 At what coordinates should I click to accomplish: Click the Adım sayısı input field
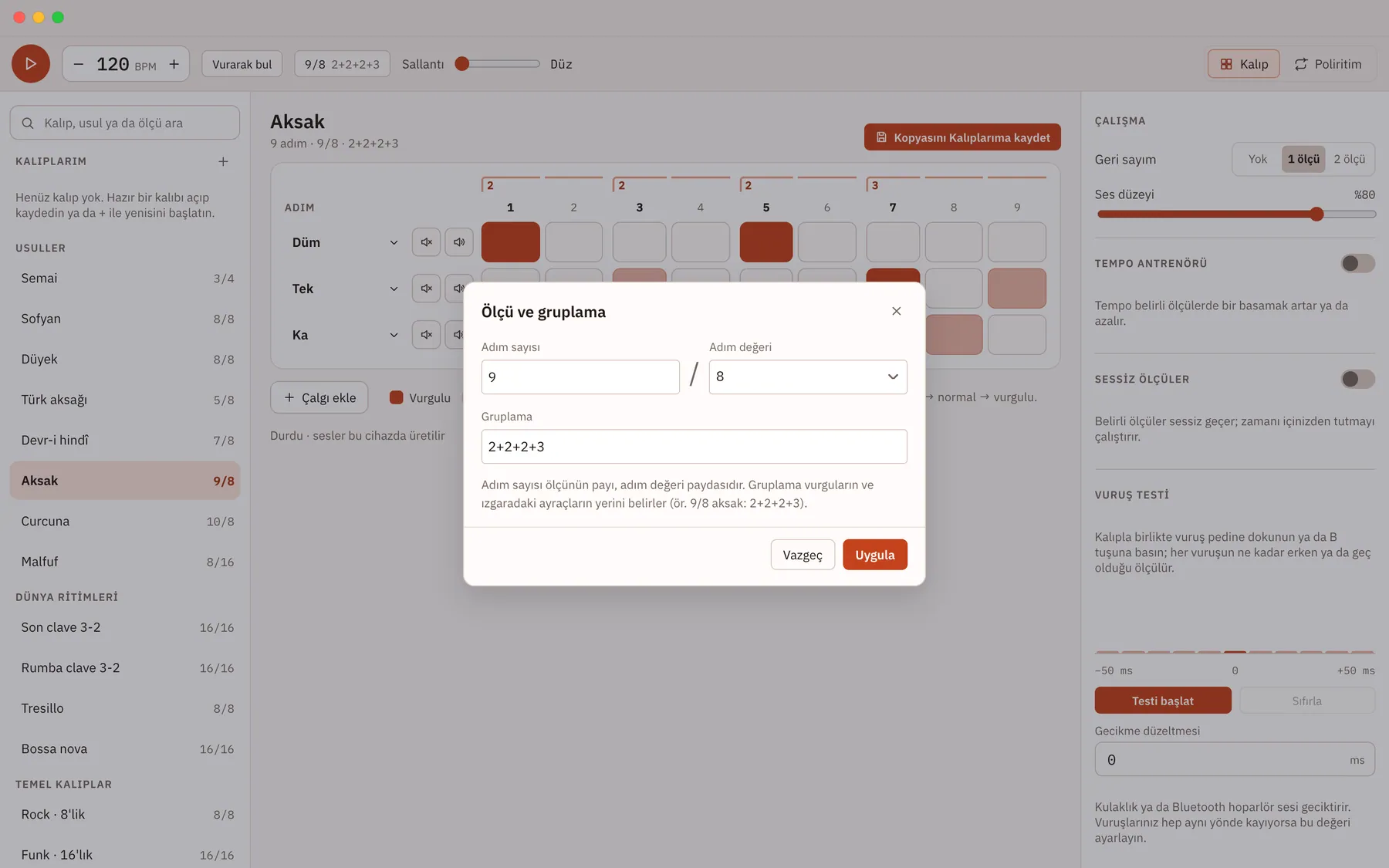click(580, 377)
